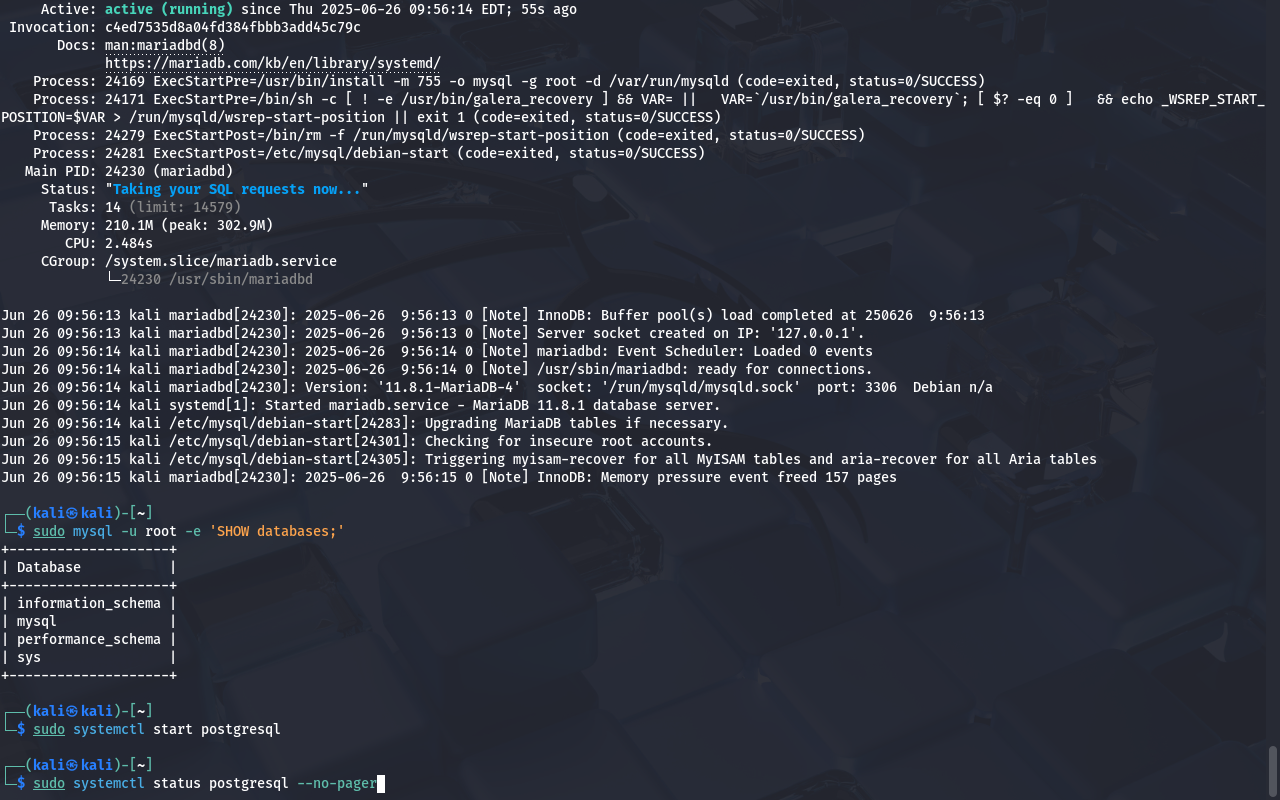Image resolution: width=1280 pixels, height=800 pixels.
Task: Click the 'Triggering myisam-recover' log line
Action: click(549, 459)
